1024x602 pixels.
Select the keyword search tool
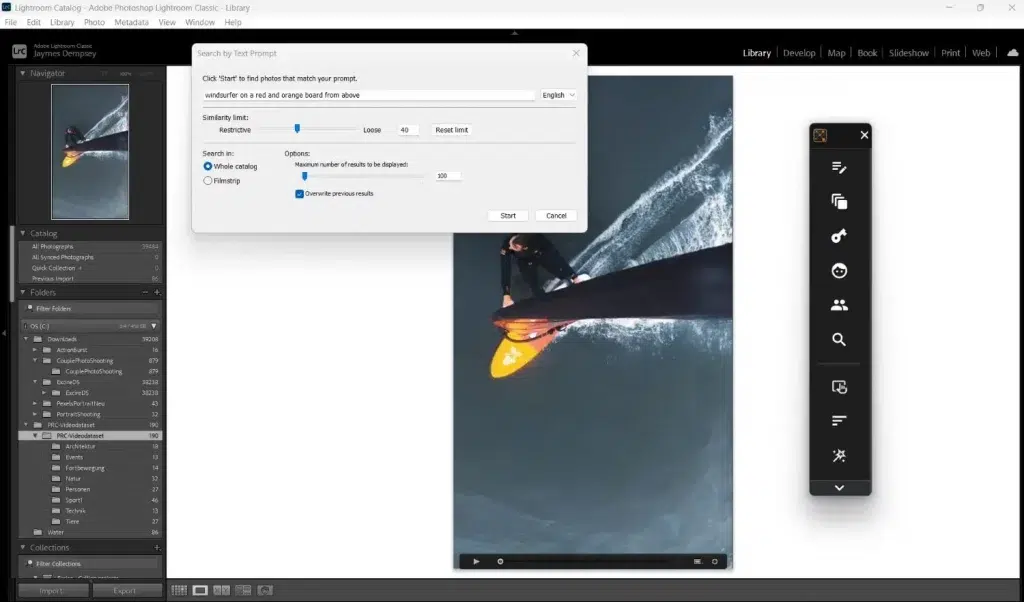[x=838, y=236]
